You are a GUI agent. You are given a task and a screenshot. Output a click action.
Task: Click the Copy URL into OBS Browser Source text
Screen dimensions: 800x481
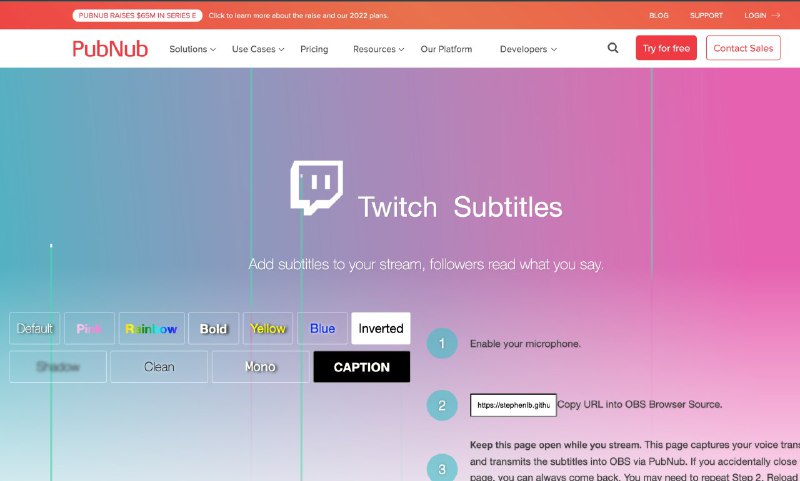[640, 404]
